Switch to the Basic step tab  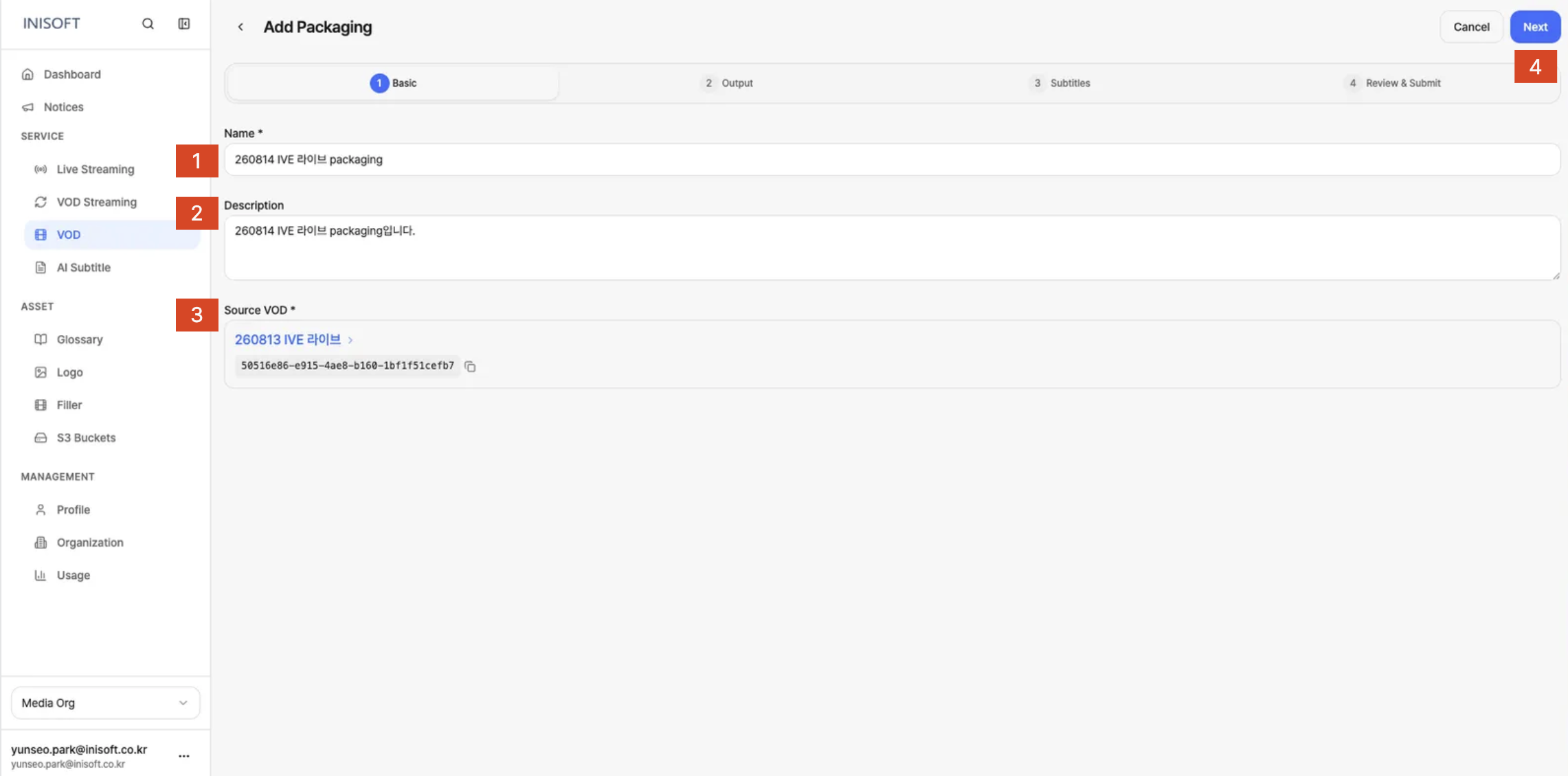point(393,83)
